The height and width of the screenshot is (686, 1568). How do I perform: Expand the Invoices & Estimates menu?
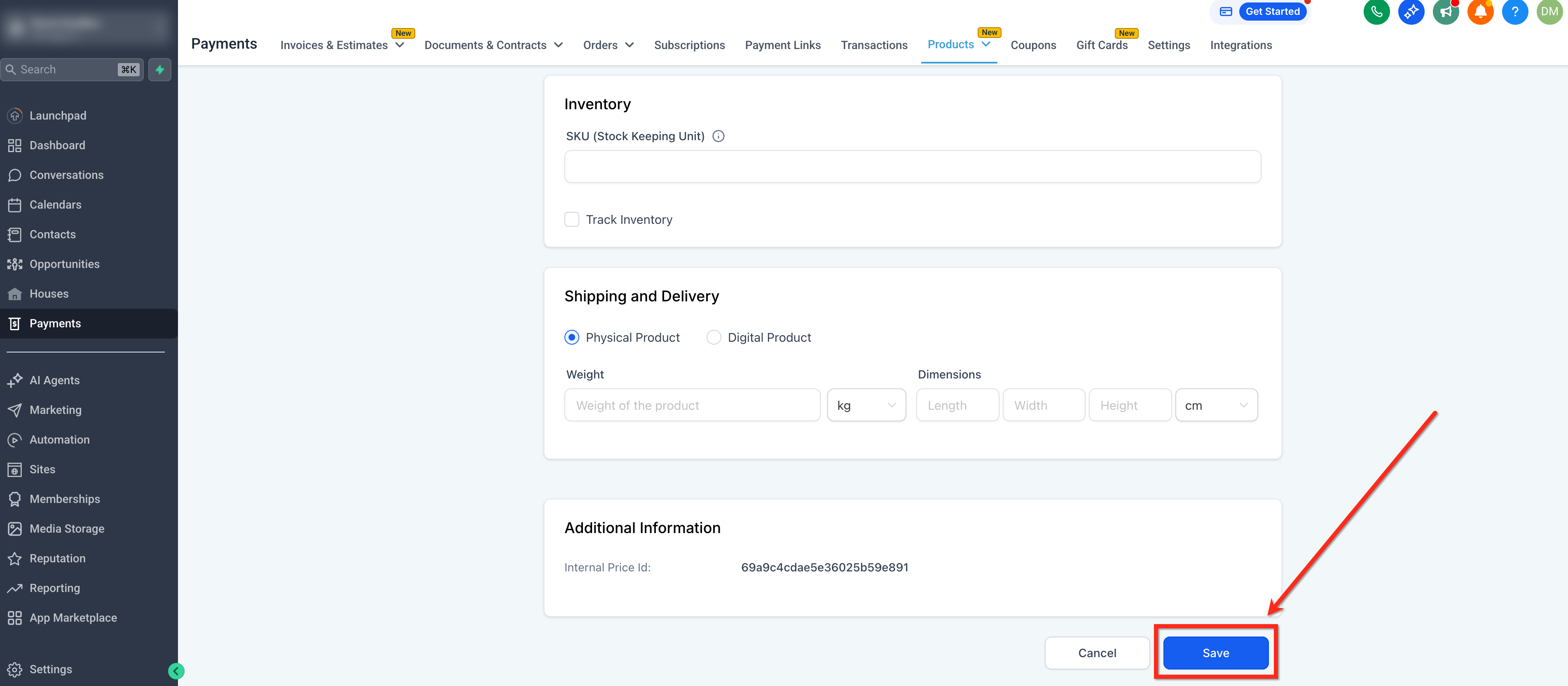[342, 45]
